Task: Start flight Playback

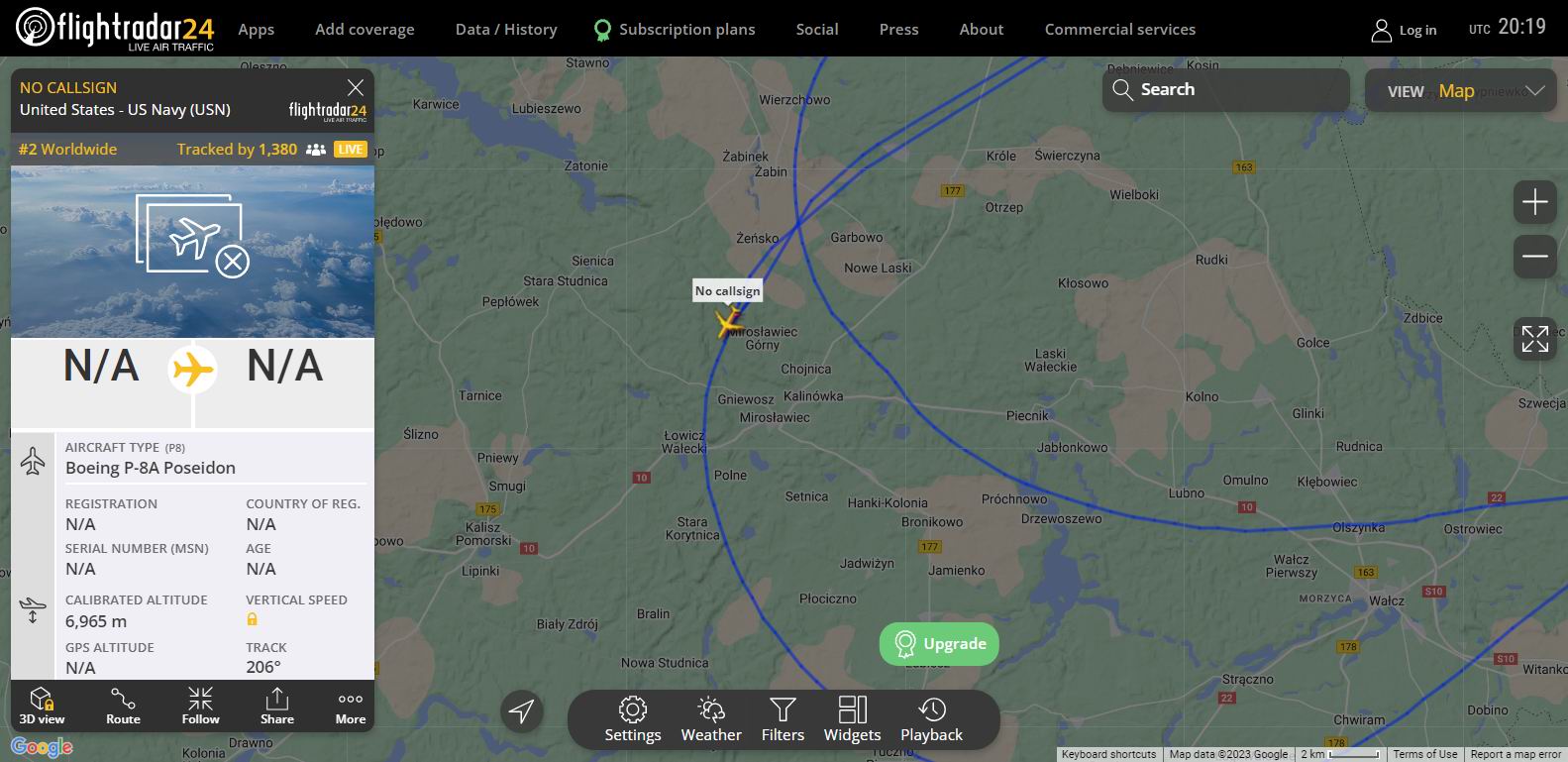Action: (931, 720)
